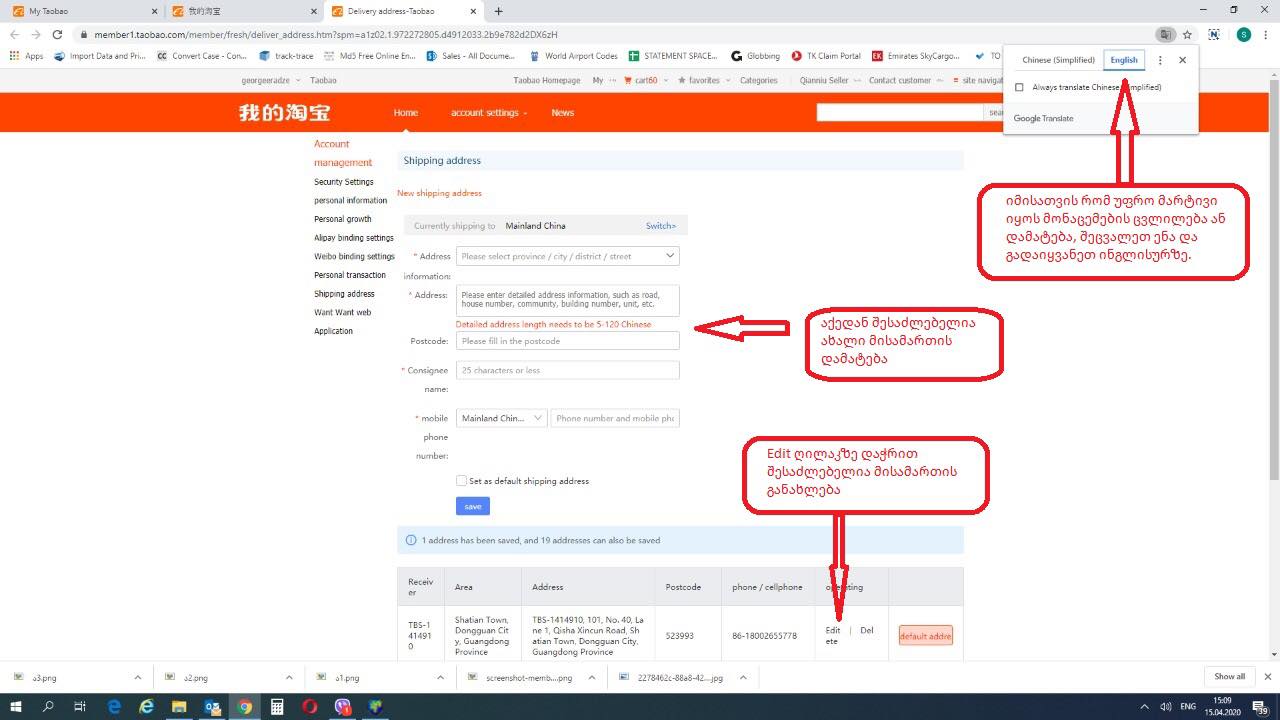This screenshot has height=720, width=1280.
Task: Select Chinese (Simplified) in translate popup
Action: pyautogui.click(x=1058, y=60)
